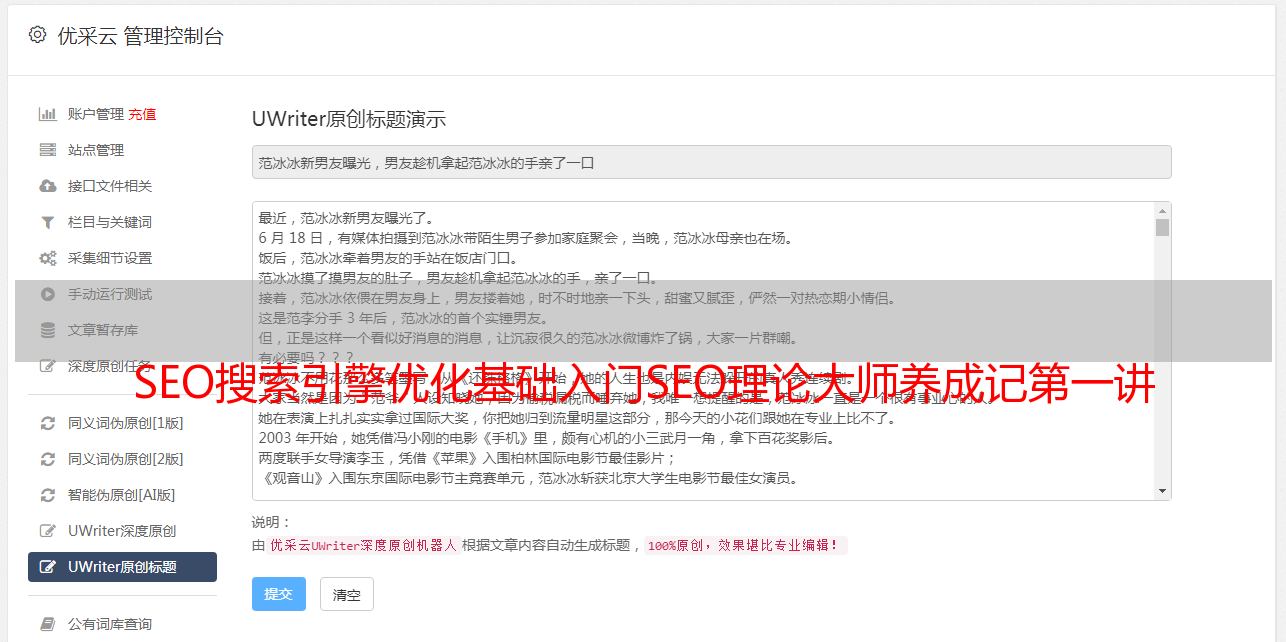Click the line 饭后，范冰冰牵着男友的手站在饭店门口。
This screenshot has height=642, width=1286.
click(x=387, y=258)
